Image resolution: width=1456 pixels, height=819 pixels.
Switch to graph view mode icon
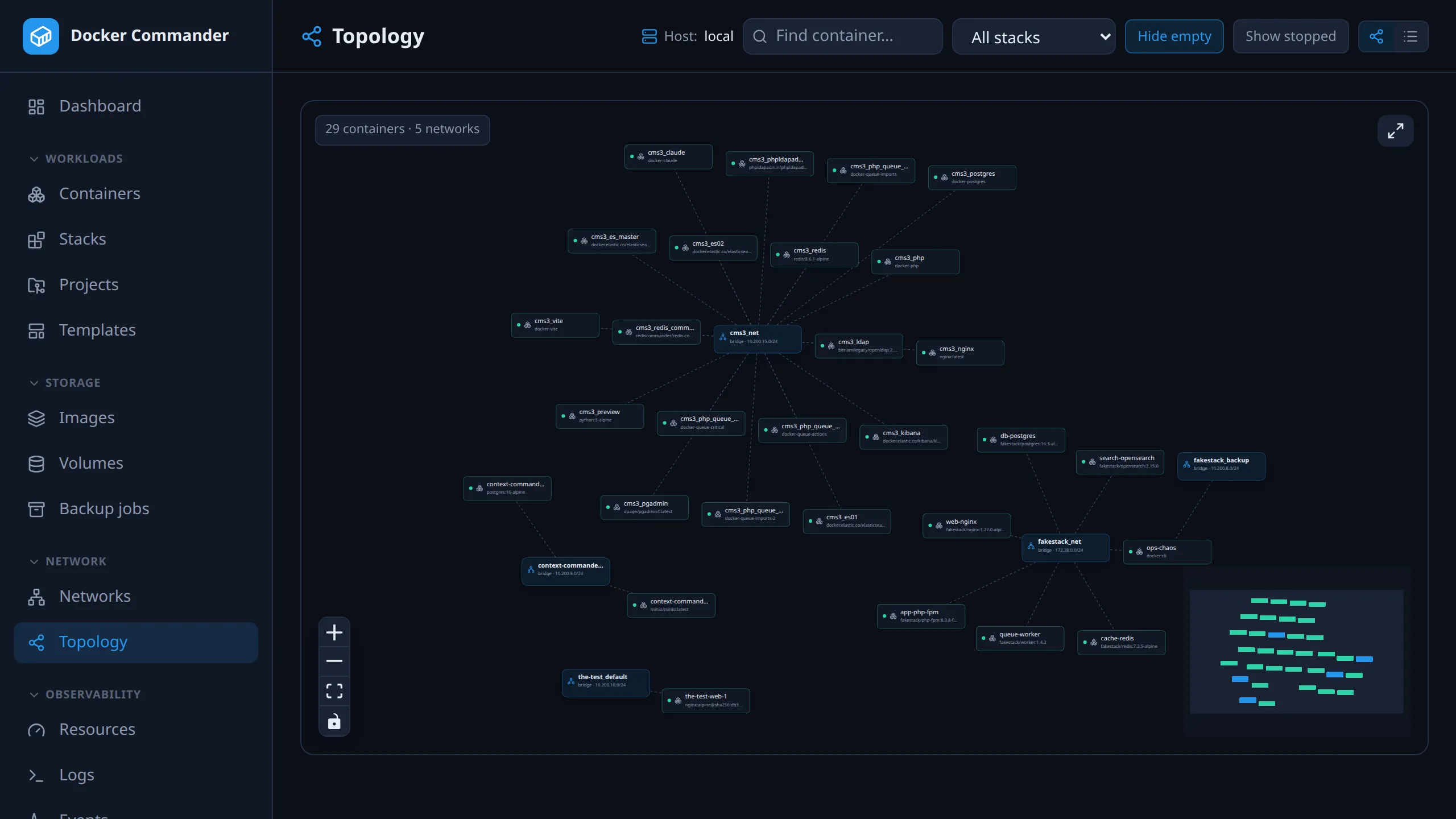coord(1376,36)
